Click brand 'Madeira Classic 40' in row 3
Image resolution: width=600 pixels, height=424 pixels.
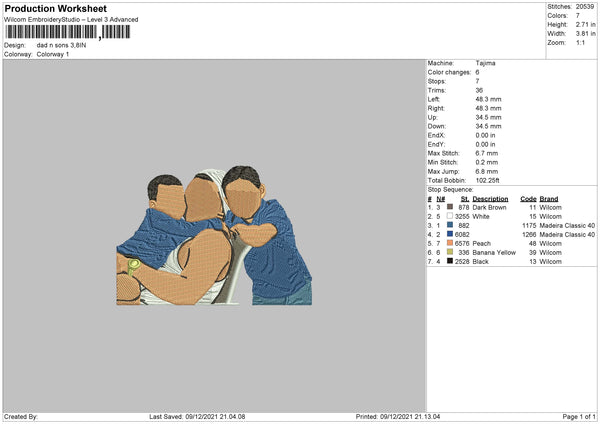[567, 225]
